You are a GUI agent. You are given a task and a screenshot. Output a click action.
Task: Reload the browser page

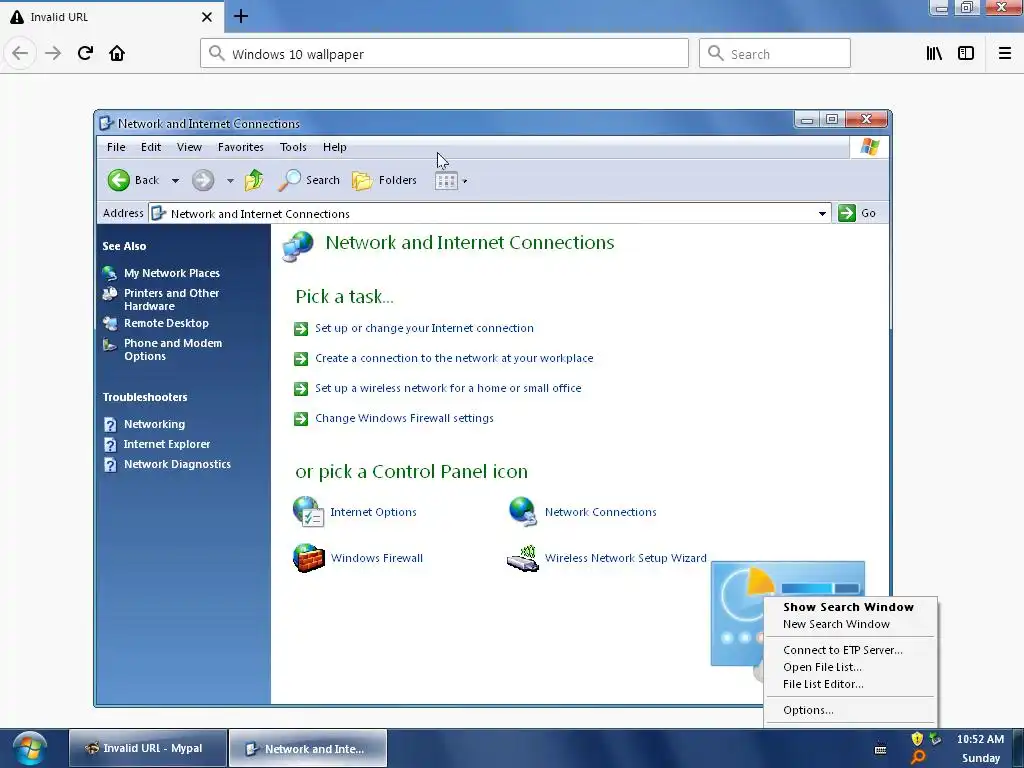tap(85, 53)
